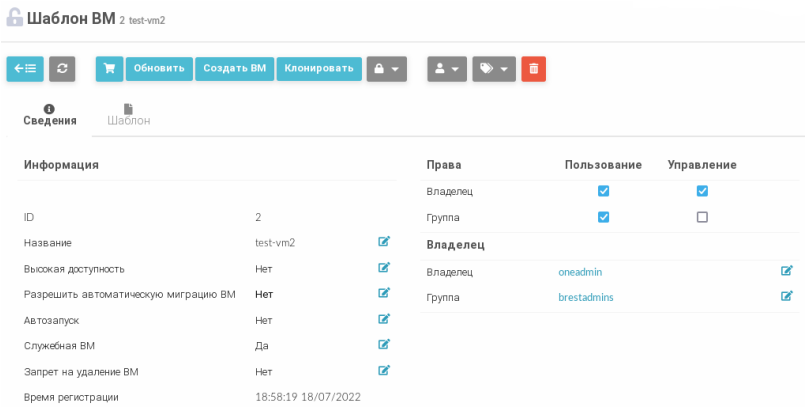Click the shopping cart marketplace icon
This screenshot has height=409, width=808.
[x=109, y=68]
